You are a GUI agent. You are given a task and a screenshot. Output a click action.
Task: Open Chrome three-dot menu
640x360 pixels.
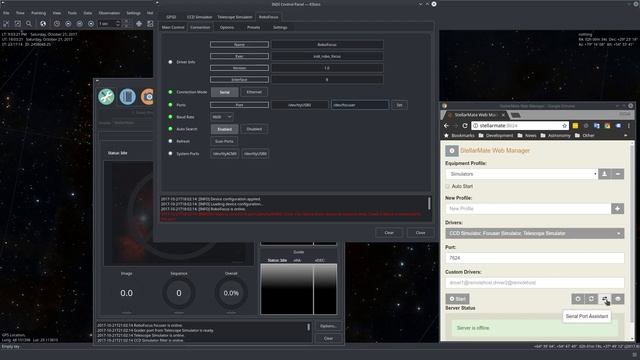(629, 126)
